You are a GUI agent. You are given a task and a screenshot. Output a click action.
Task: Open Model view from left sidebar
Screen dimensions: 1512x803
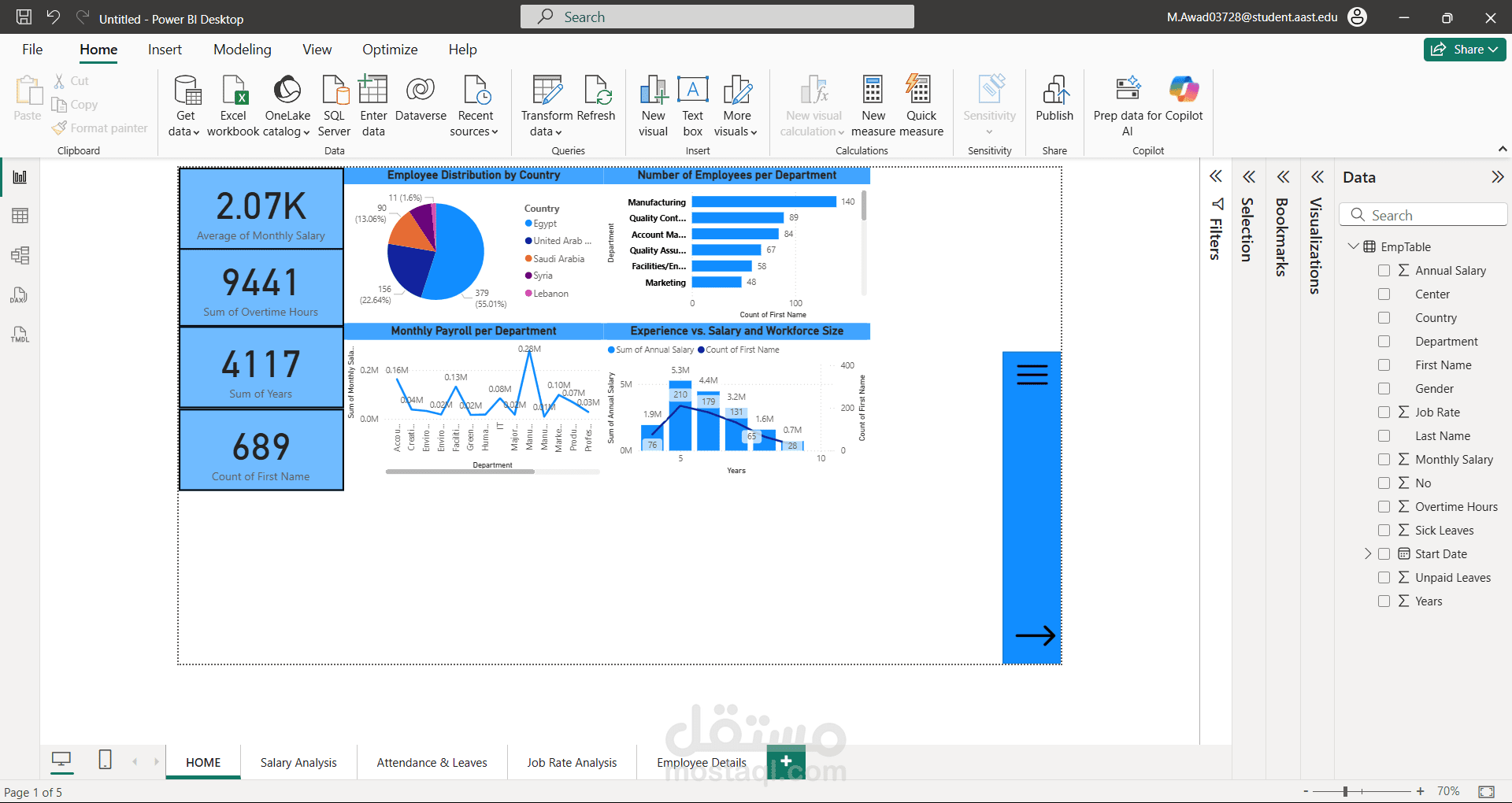(20, 255)
